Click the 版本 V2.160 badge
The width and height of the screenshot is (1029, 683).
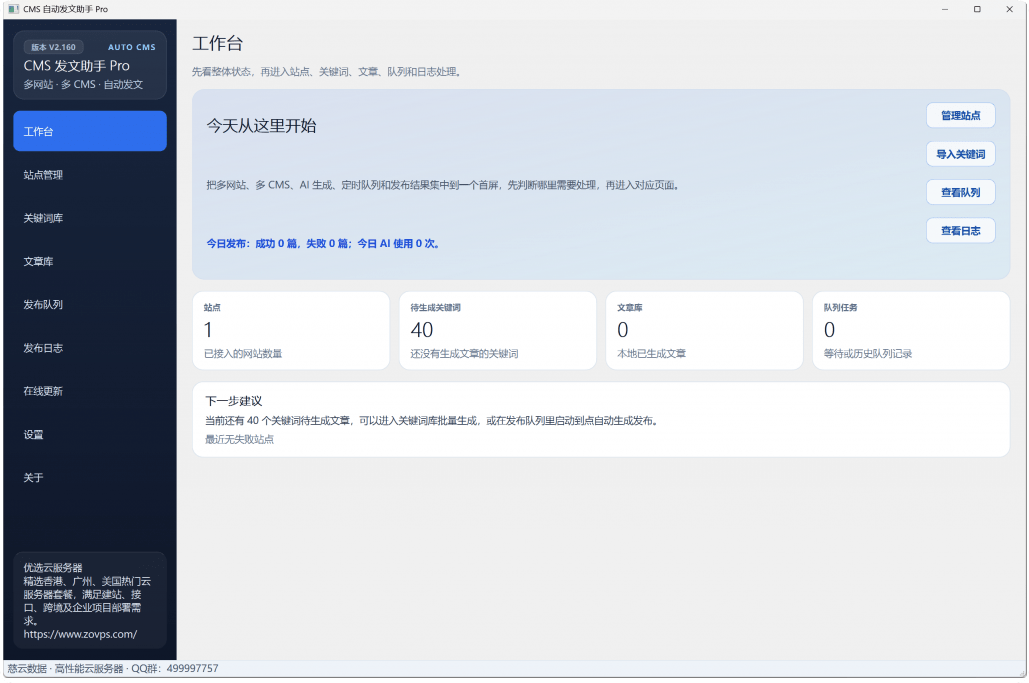(x=54, y=47)
